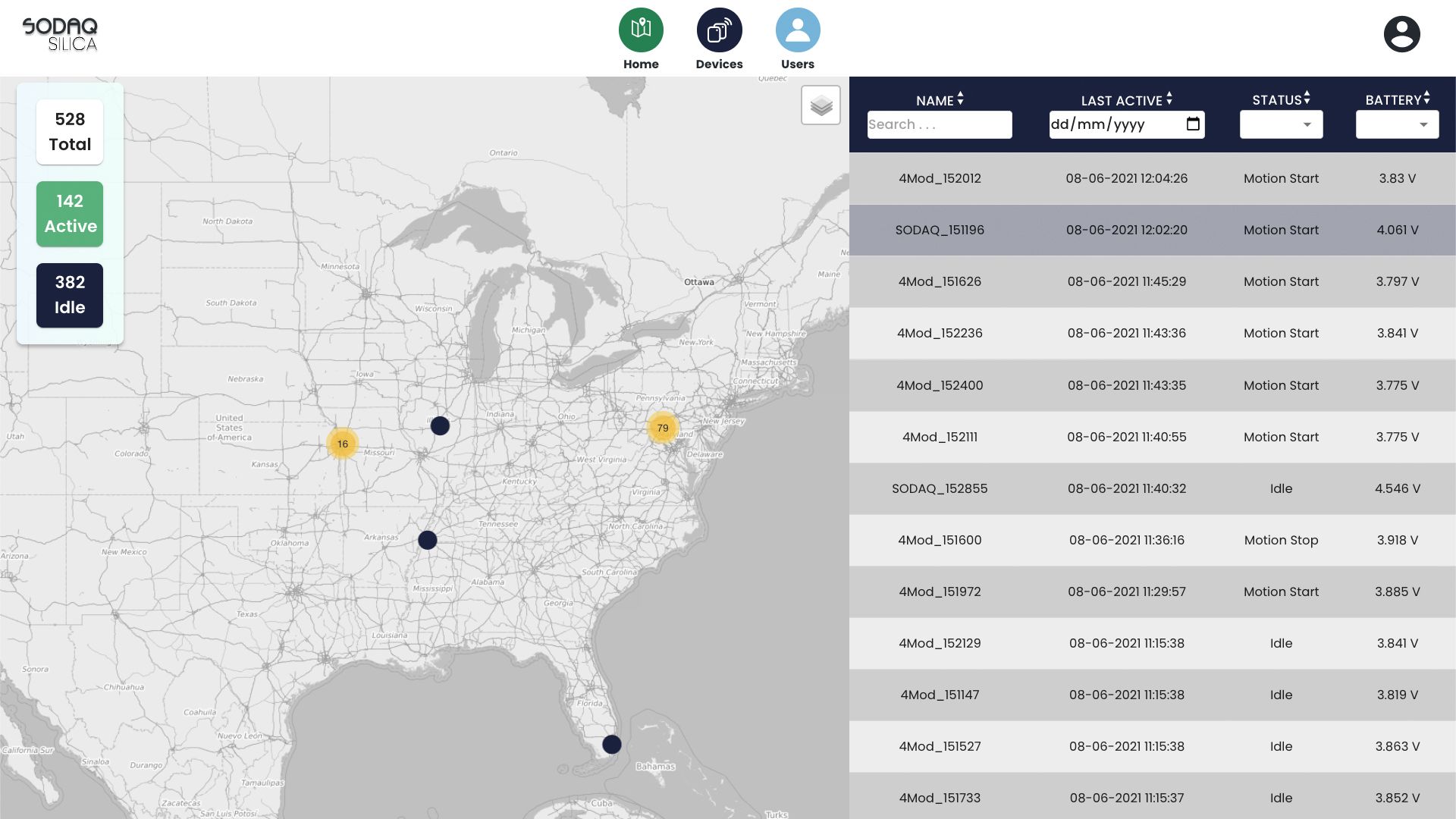The width and height of the screenshot is (1456, 819).
Task: Filter devices by the 142 Active card
Action: 70,214
